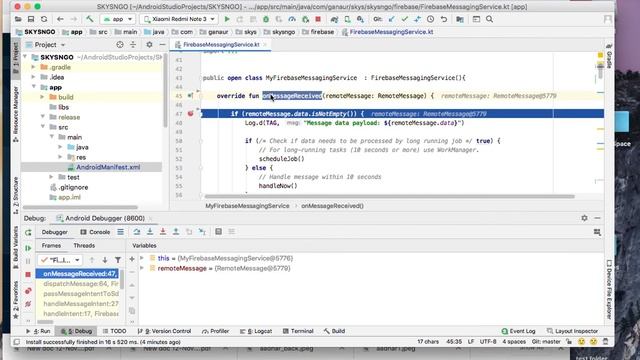Select the FirebaseMessagingService.kt editor tab

[221, 44]
